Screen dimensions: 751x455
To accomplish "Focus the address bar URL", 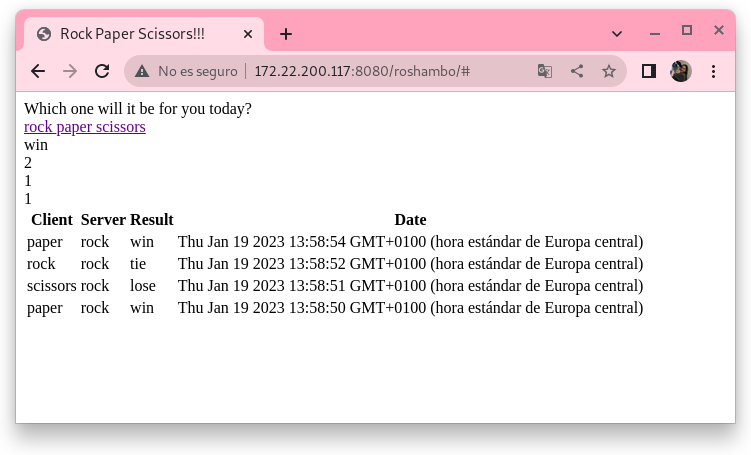I will click(362, 71).
